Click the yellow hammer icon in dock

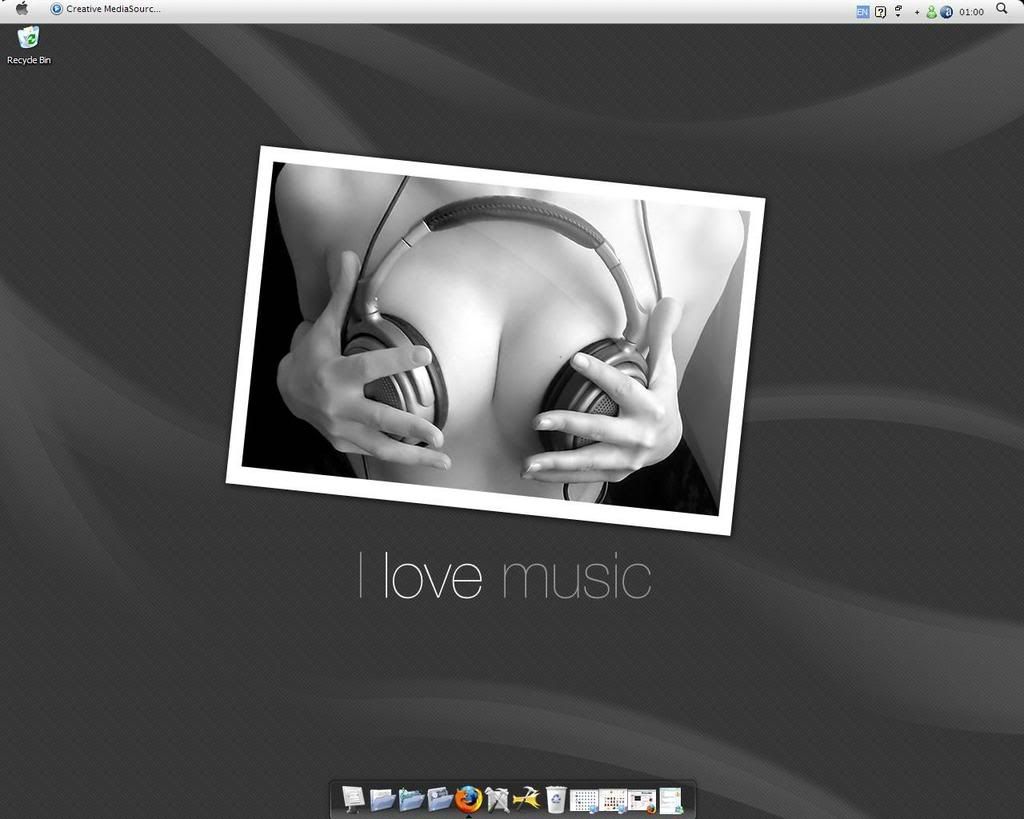coord(526,799)
